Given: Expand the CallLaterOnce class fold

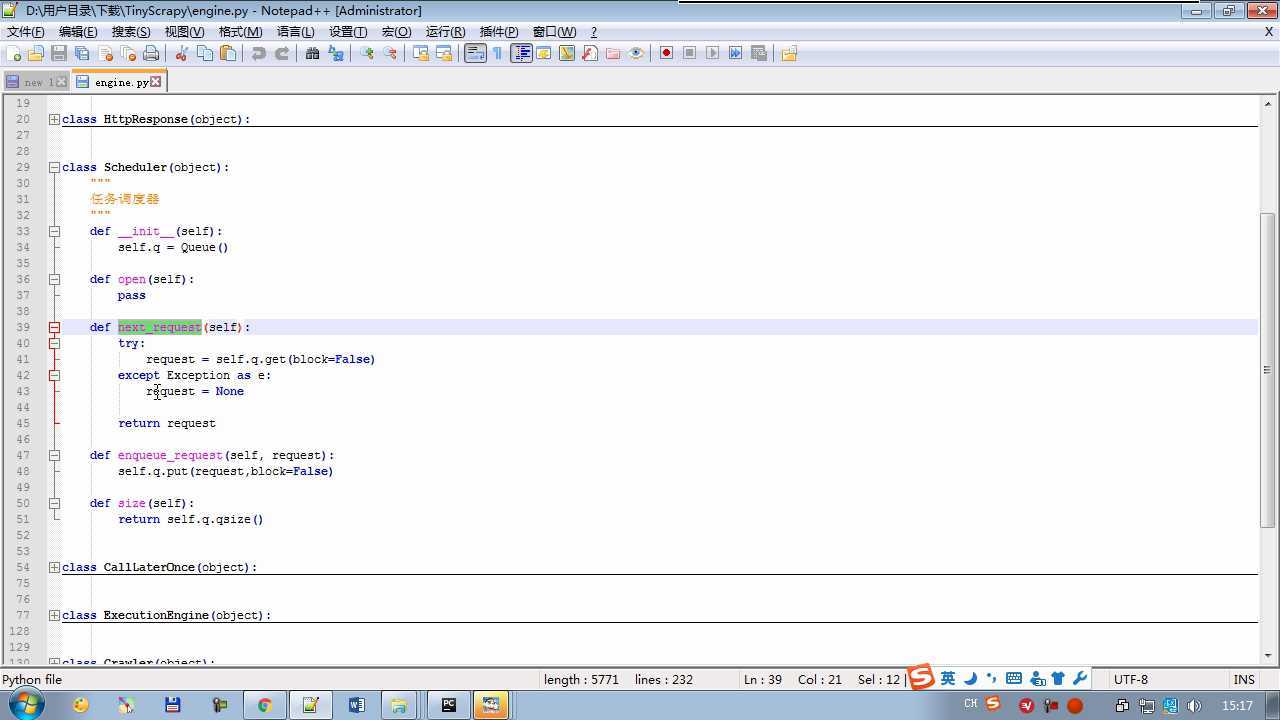Looking at the screenshot, I should point(54,567).
